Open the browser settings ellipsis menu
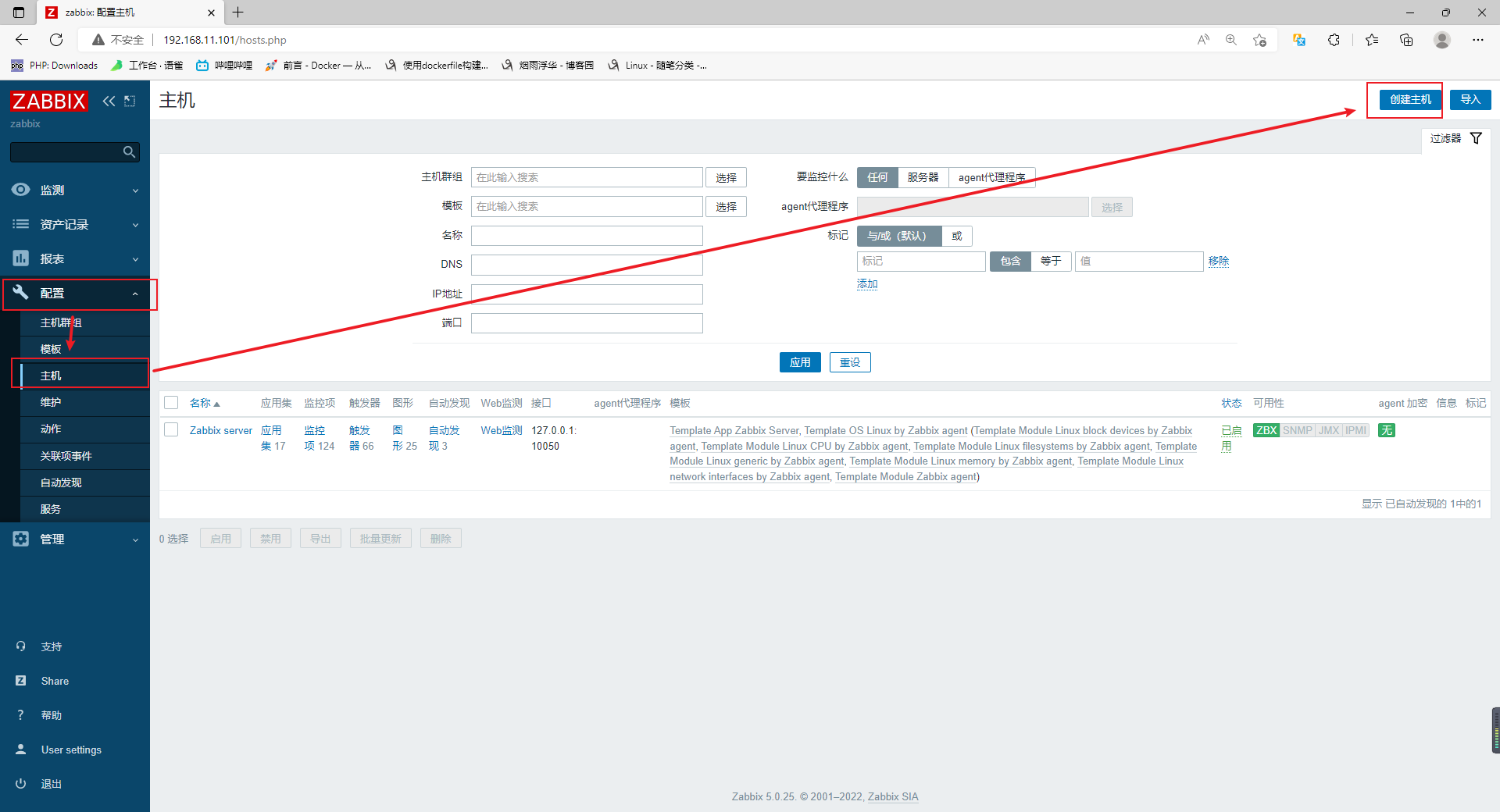Image resolution: width=1500 pixels, height=812 pixels. (1478, 40)
